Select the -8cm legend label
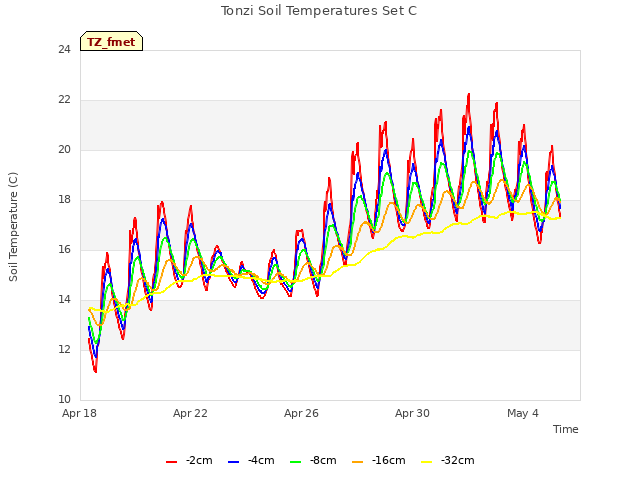The height and width of the screenshot is (480, 640). [323, 460]
